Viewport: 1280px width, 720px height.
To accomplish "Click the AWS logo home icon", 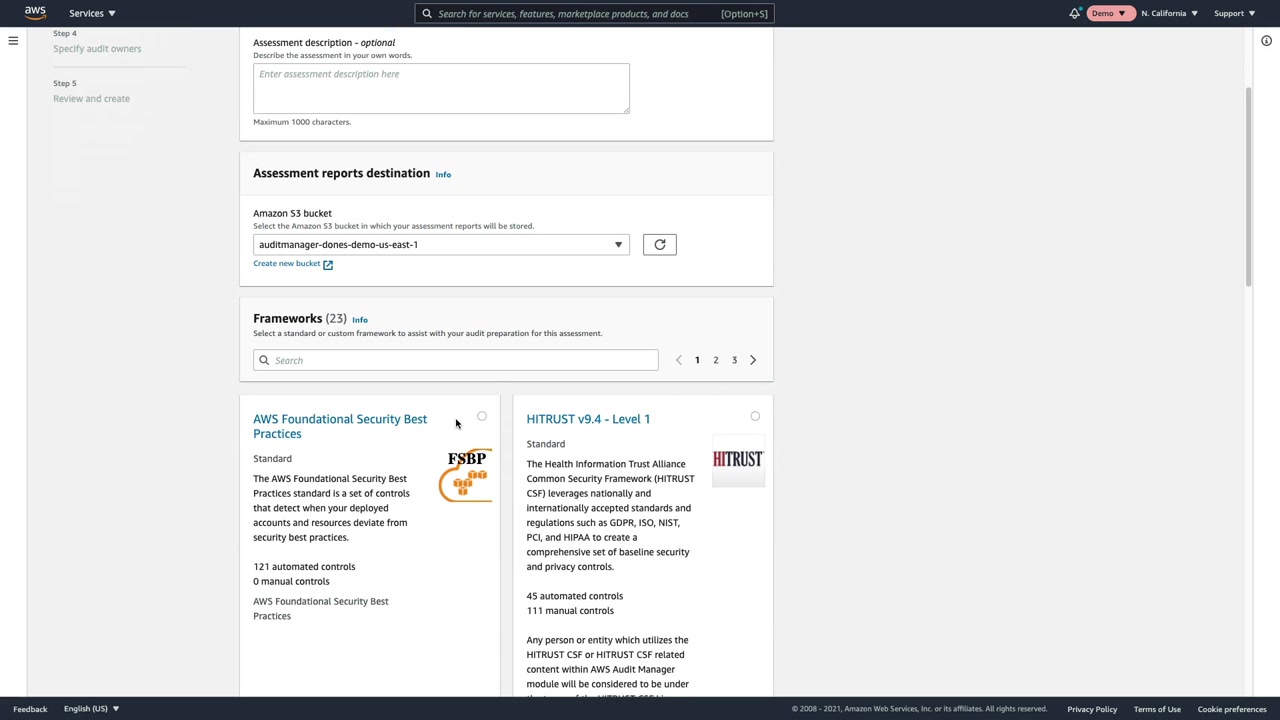I will coord(35,13).
